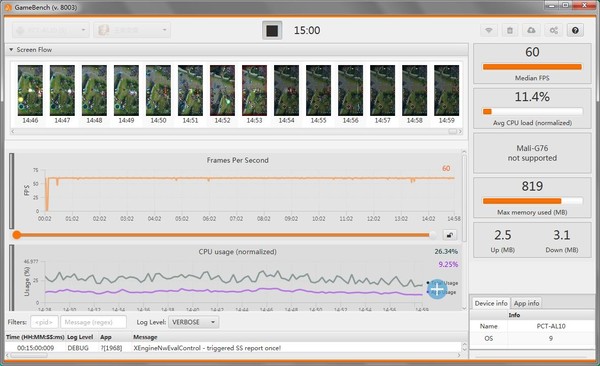Switch to the Device info tab
This screenshot has height=366, width=600.
(x=491, y=303)
